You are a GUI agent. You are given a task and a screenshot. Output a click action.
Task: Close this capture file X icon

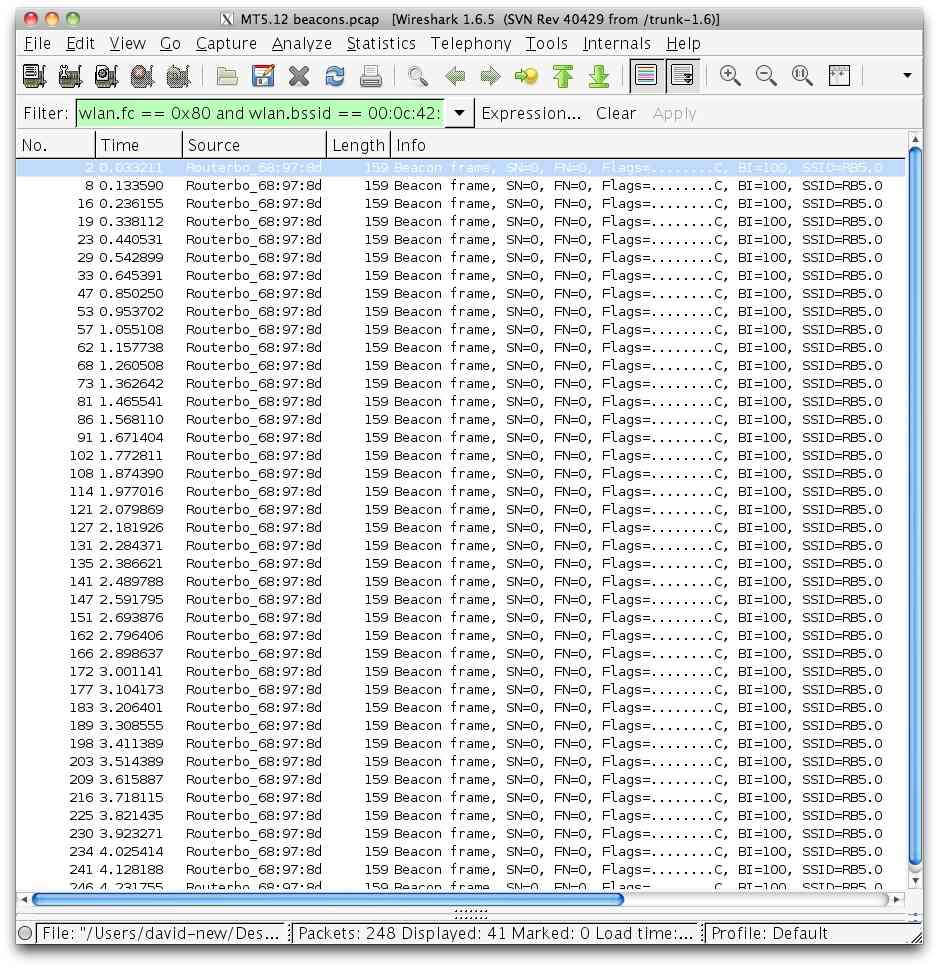click(299, 76)
